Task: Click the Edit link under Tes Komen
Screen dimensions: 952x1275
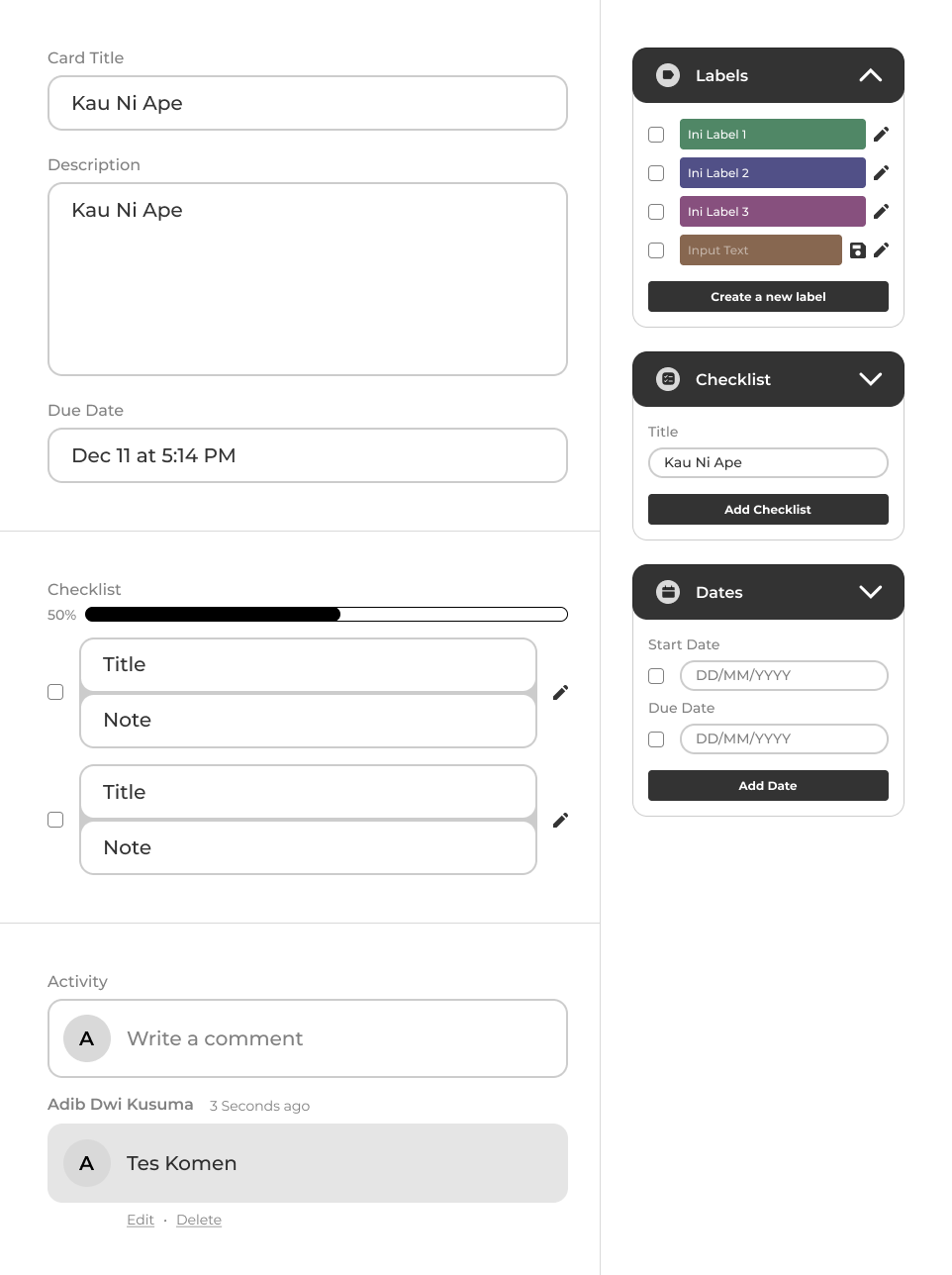Action: [x=141, y=1220]
